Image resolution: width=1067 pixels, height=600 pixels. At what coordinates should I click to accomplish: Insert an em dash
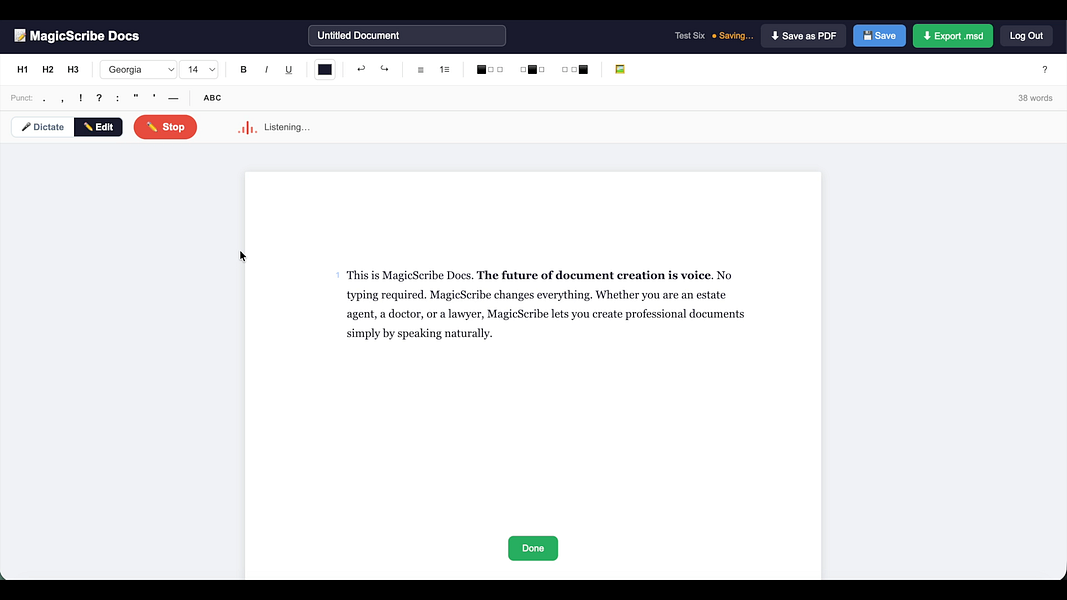173,98
